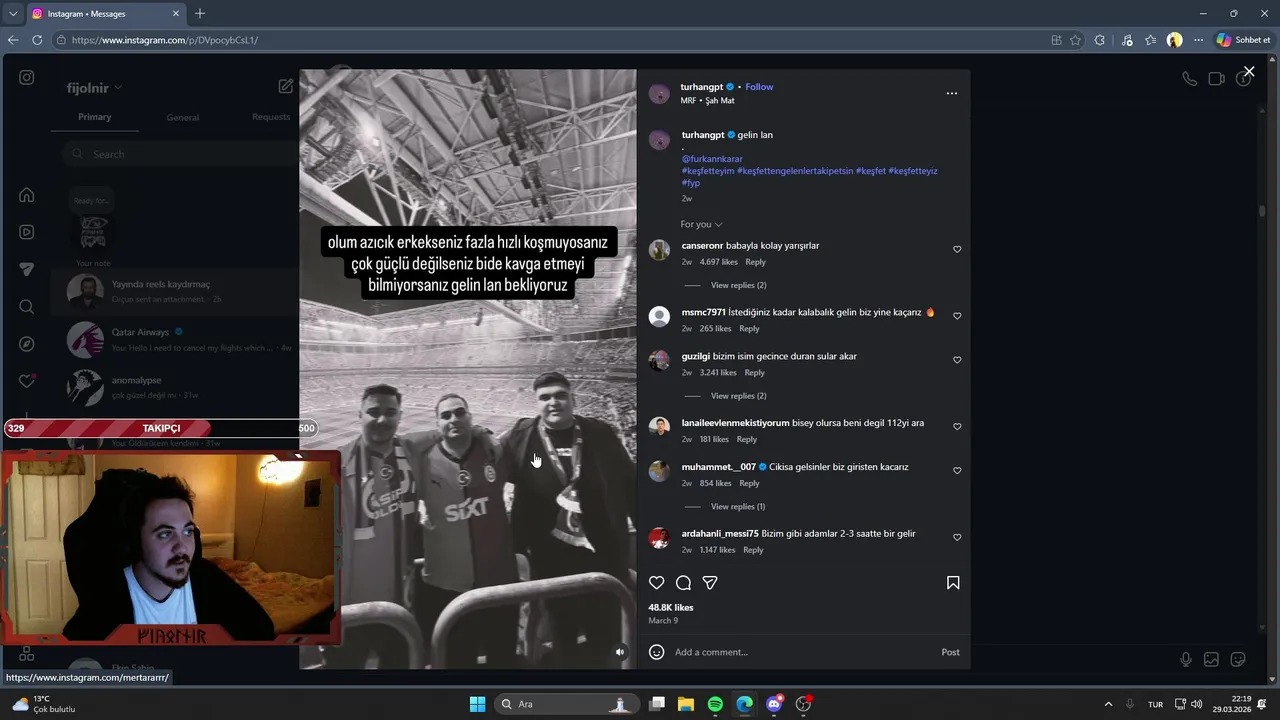This screenshot has height=720, width=1280.
Task: Like the post with heart icon
Action: click(x=656, y=583)
